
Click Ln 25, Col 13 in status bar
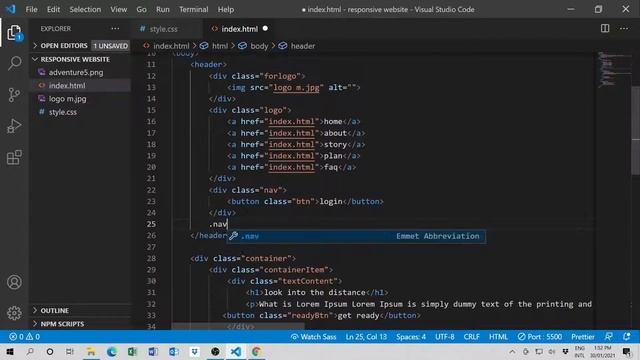pos(366,337)
